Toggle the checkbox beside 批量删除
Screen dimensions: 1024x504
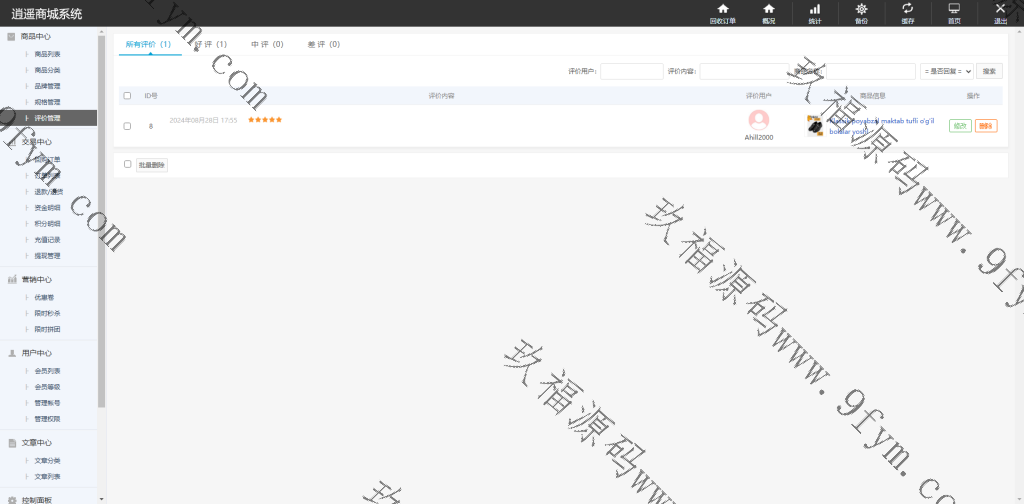[x=127, y=164]
